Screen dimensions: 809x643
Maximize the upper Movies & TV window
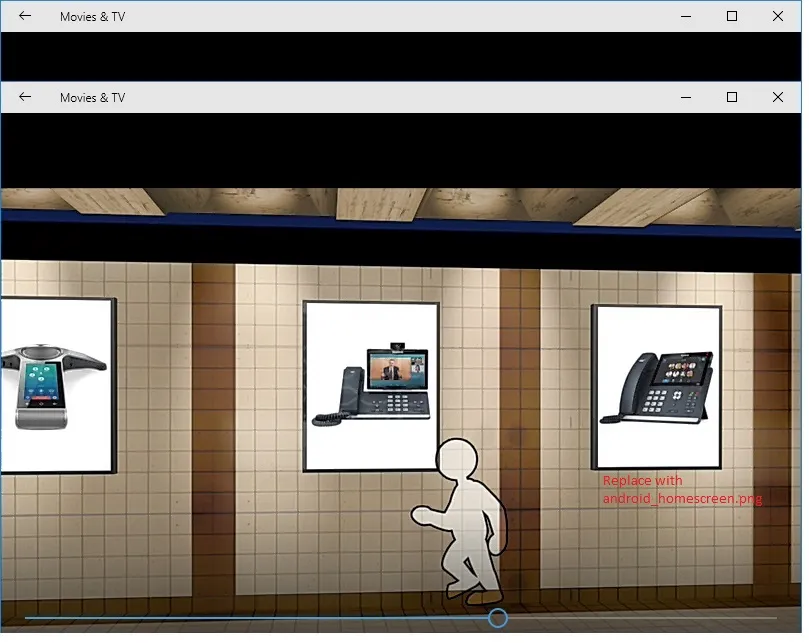732,16
